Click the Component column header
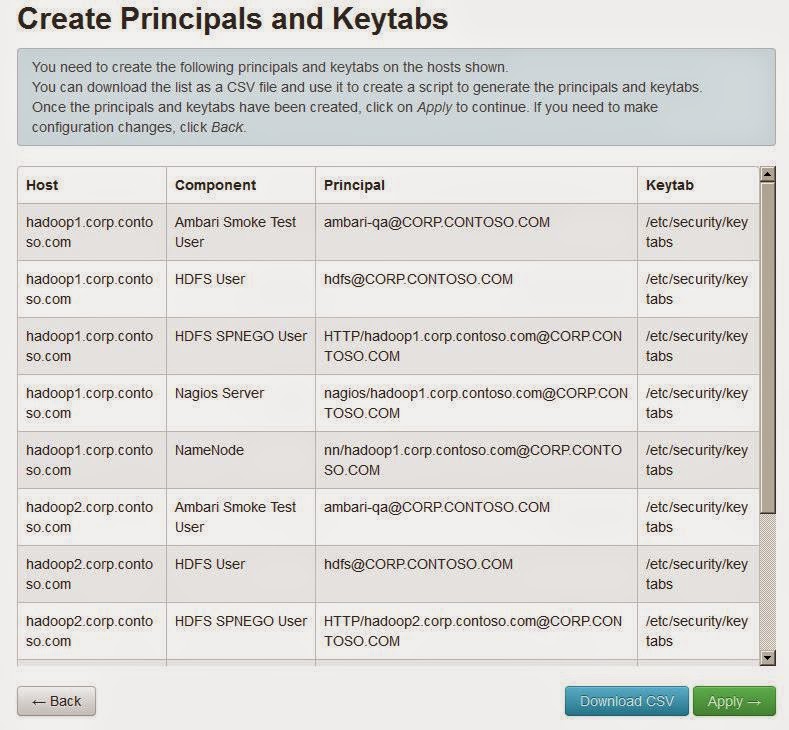The height and width of the screenshot is (730, 789). [x=215, y=185]
